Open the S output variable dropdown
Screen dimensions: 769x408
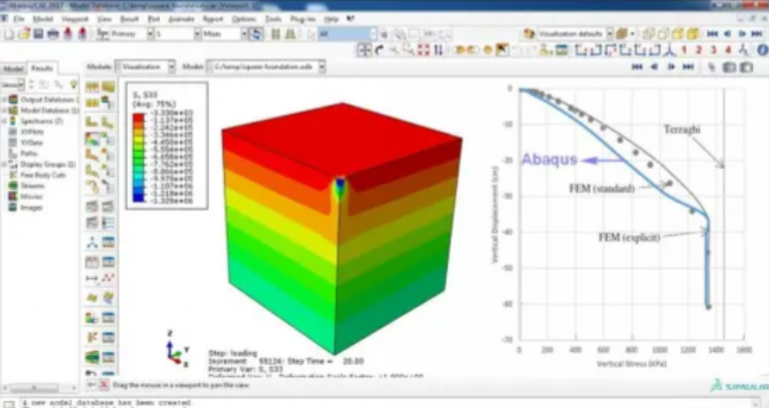197,34
